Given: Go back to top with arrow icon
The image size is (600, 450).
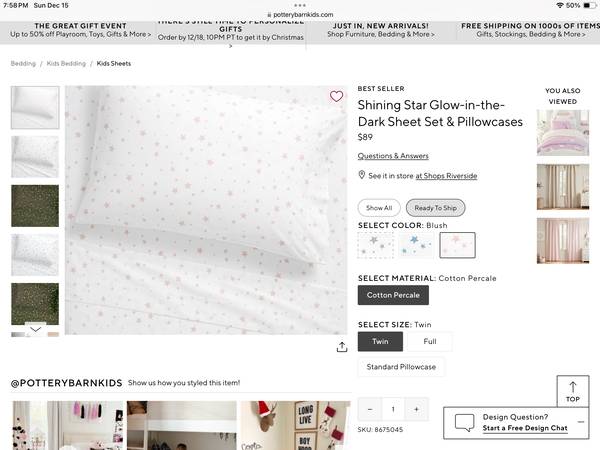Looking at the screenshot, I should point(572,391).
